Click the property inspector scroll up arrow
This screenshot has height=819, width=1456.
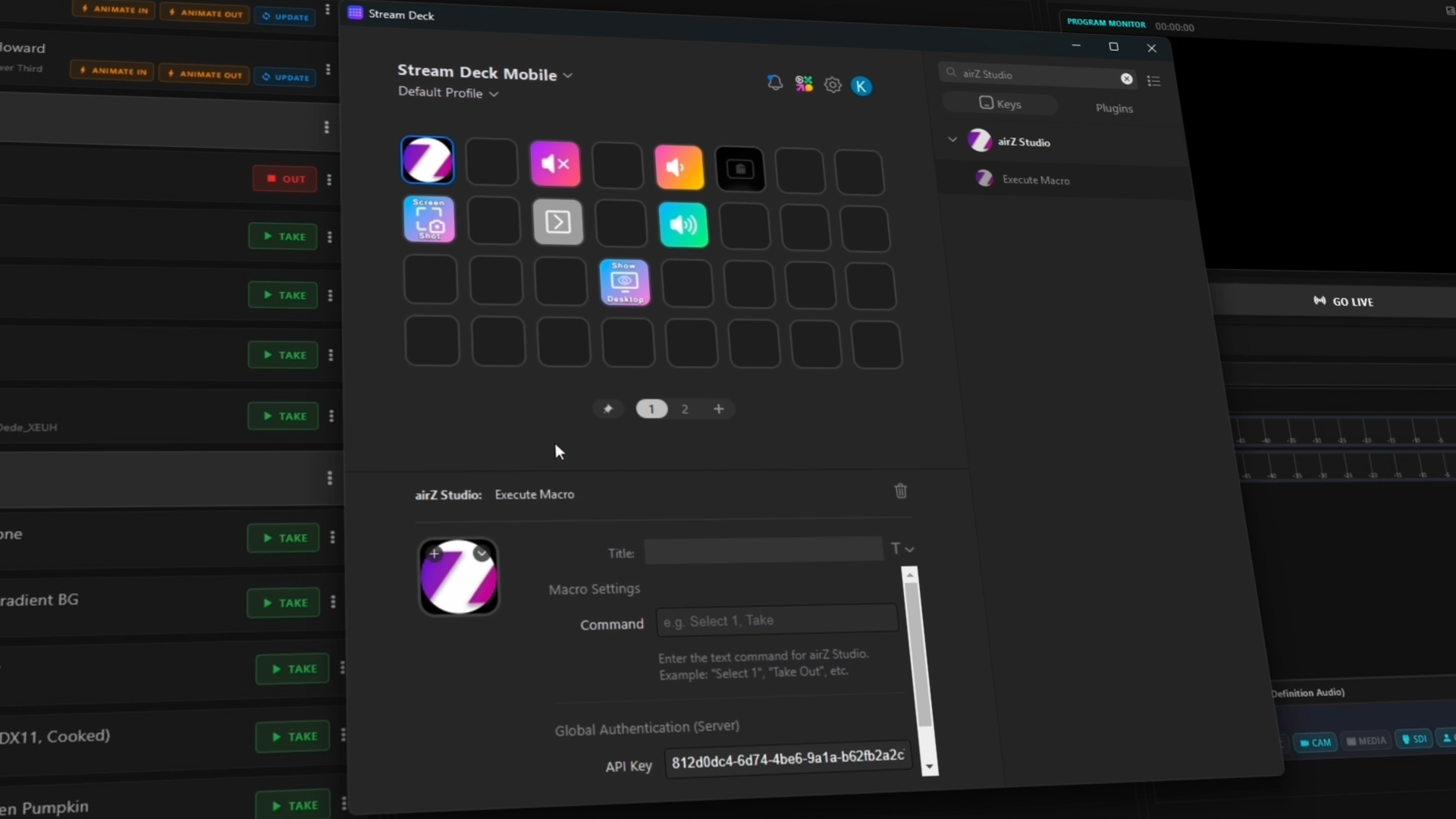[x=910, y=575]
